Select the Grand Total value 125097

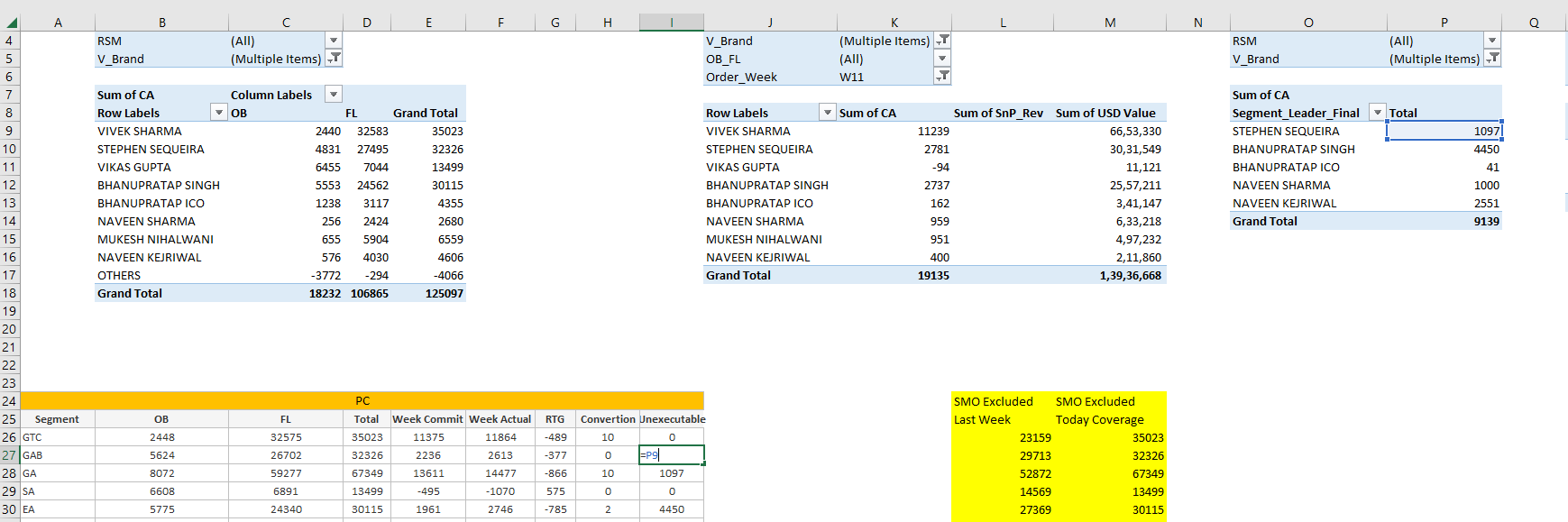[444, 293]
